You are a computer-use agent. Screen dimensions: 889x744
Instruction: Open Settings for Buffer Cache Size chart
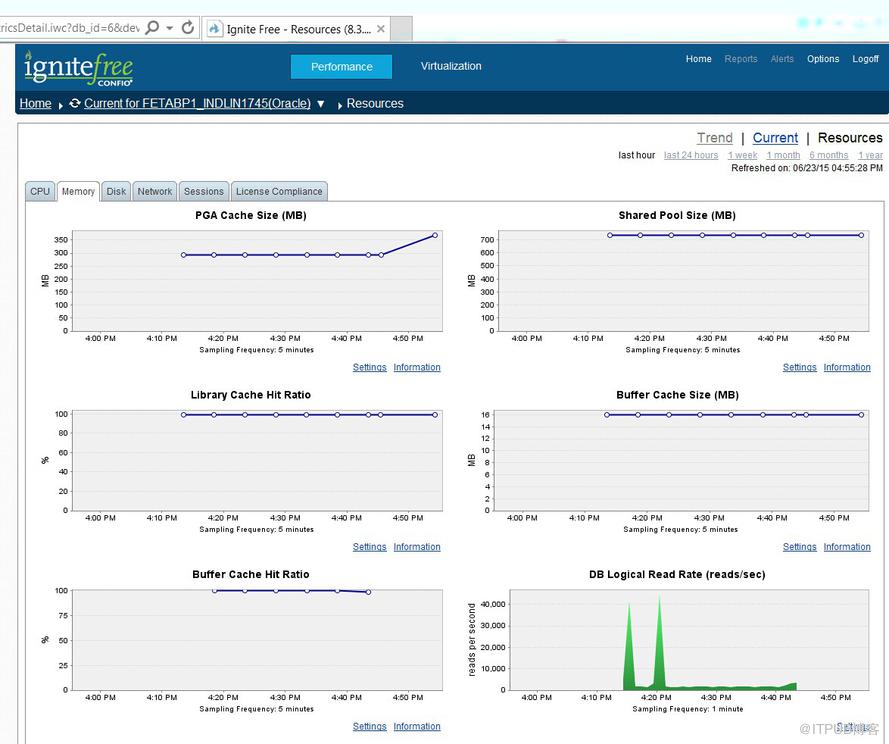coord(799,547)
